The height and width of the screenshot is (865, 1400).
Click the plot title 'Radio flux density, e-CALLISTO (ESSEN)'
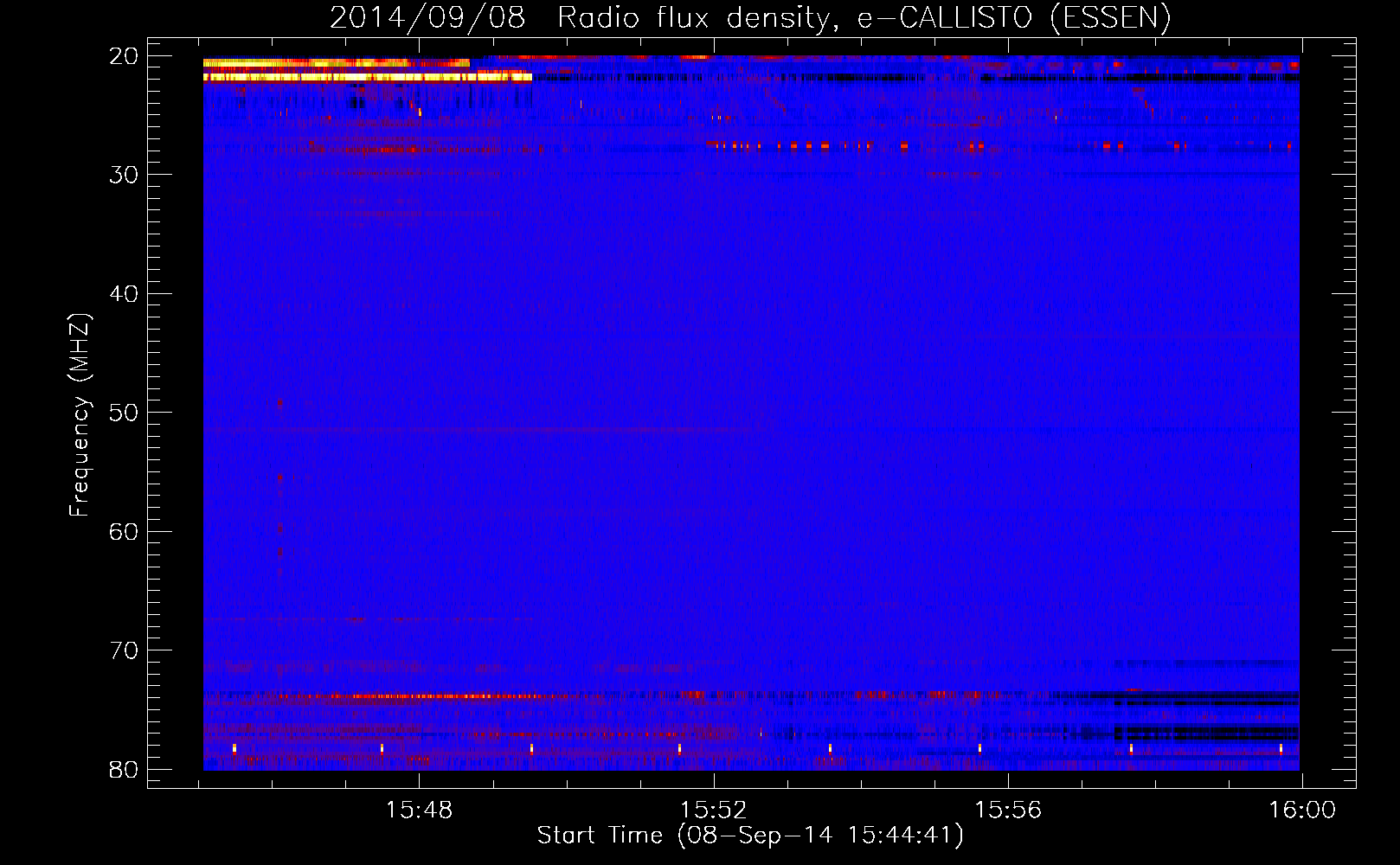864,17
